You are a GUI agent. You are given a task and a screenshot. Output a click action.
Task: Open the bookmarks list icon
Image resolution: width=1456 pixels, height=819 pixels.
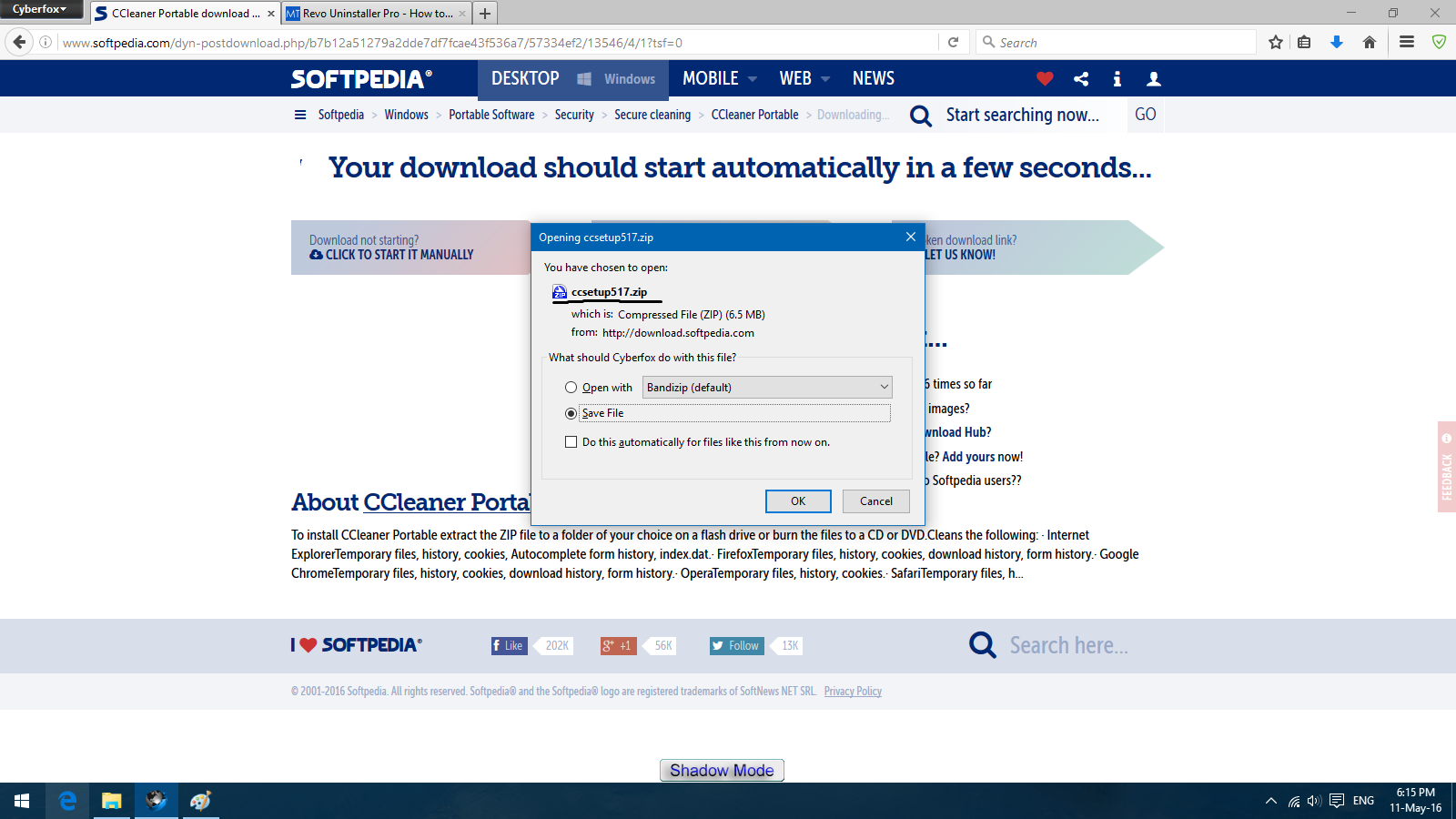[x=1304, y=42]
